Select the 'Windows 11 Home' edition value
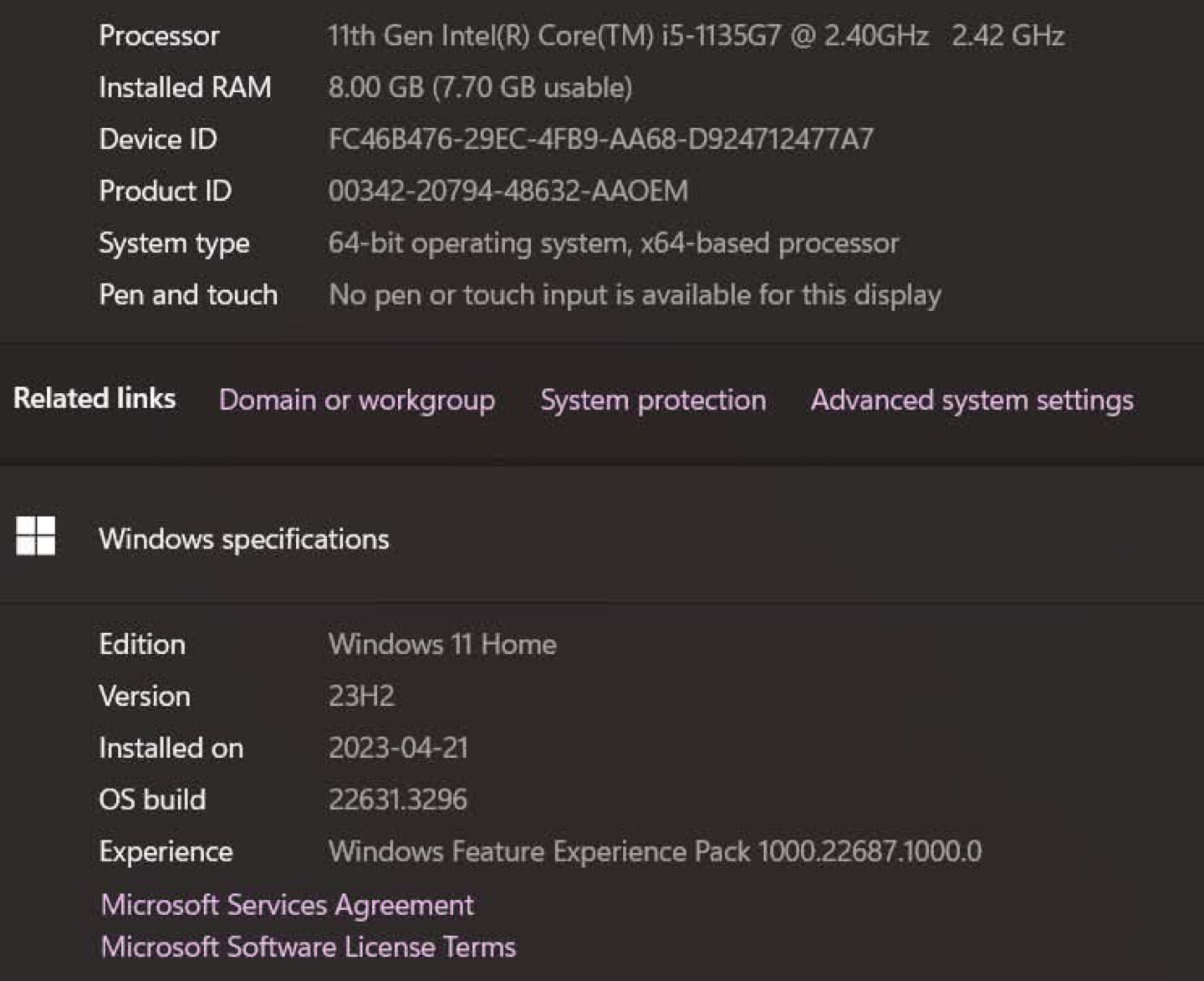 [442, 644]
